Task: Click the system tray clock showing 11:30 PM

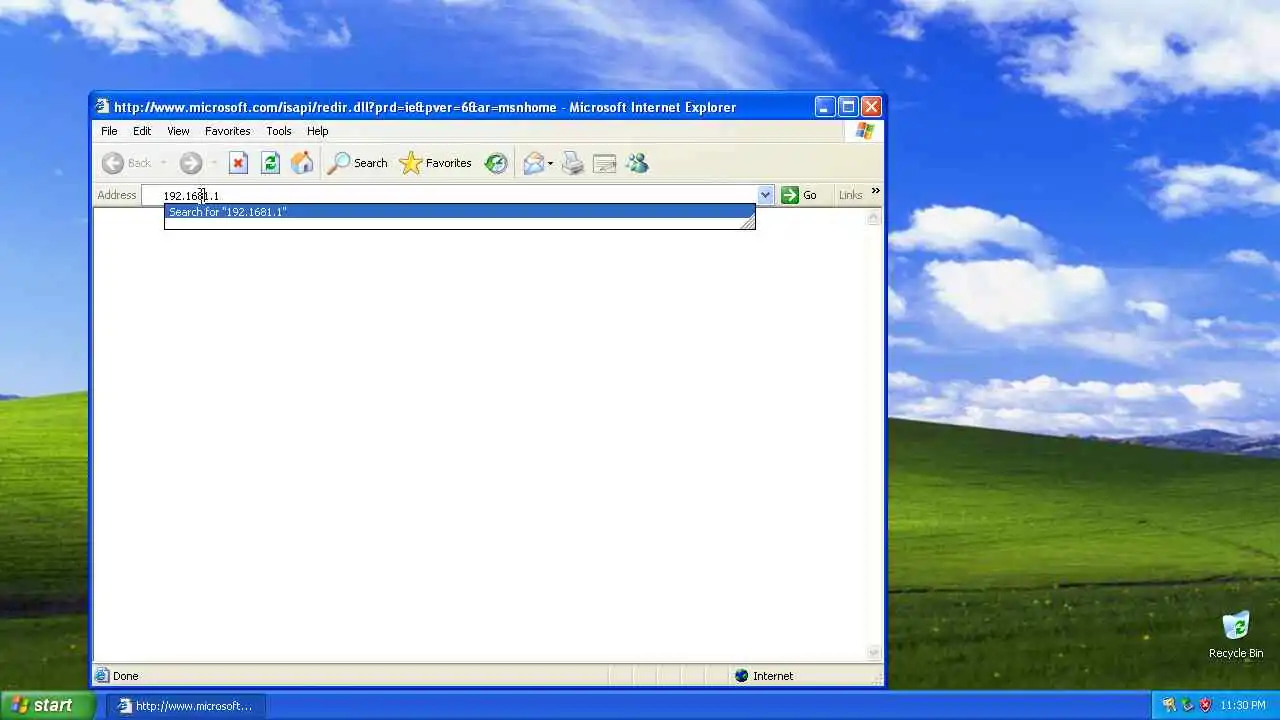Action: (x=1243, y=705)
